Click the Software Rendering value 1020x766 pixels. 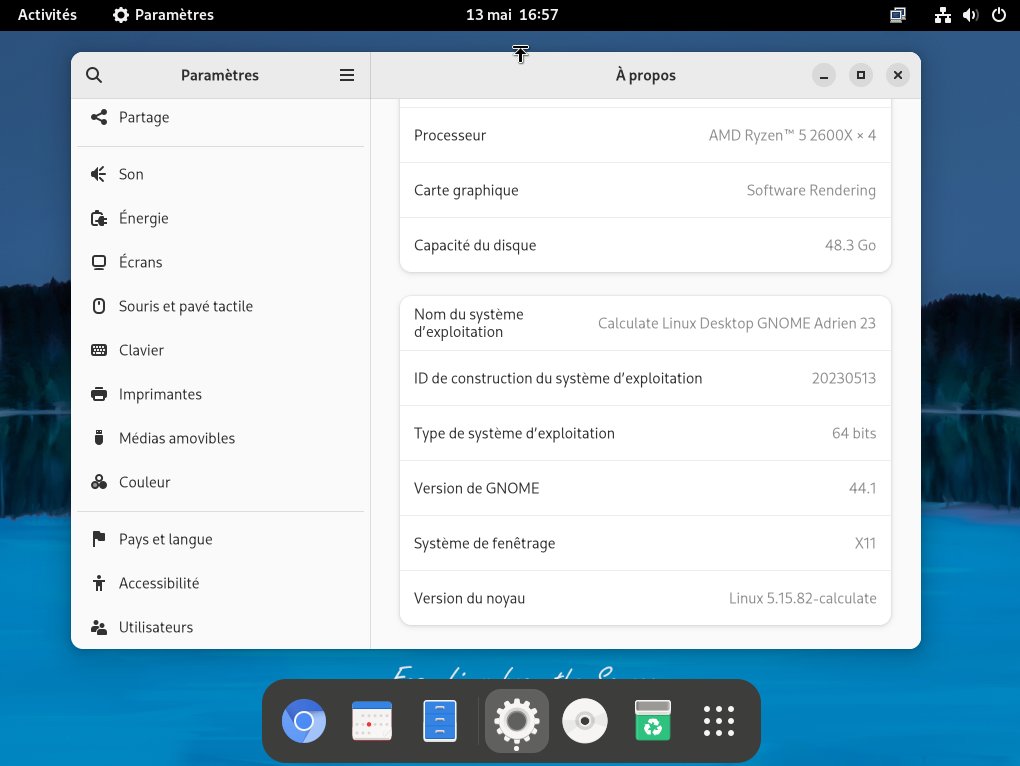click(x=811, y=191)
